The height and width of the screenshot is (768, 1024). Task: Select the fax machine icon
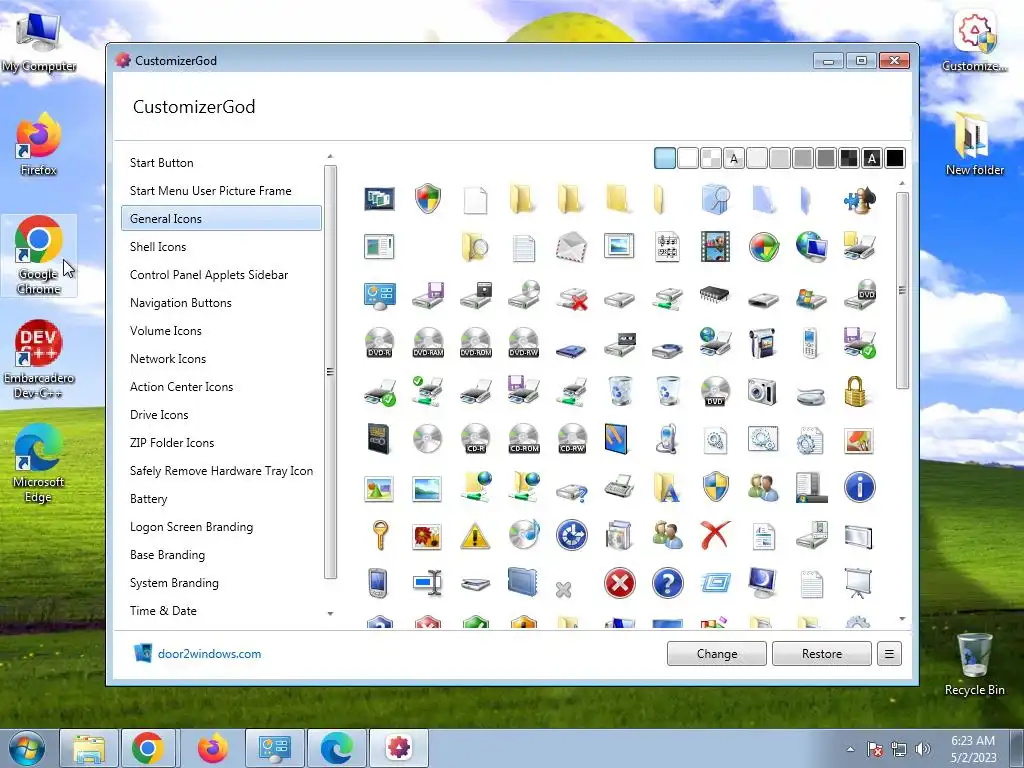pos(619,487)
